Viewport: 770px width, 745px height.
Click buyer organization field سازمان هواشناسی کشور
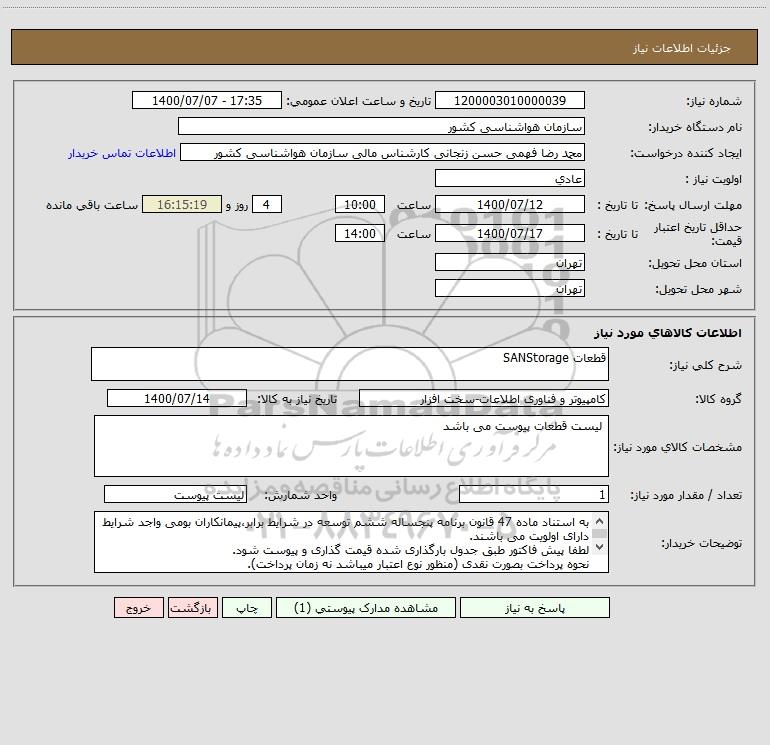[x=381, y=126]
